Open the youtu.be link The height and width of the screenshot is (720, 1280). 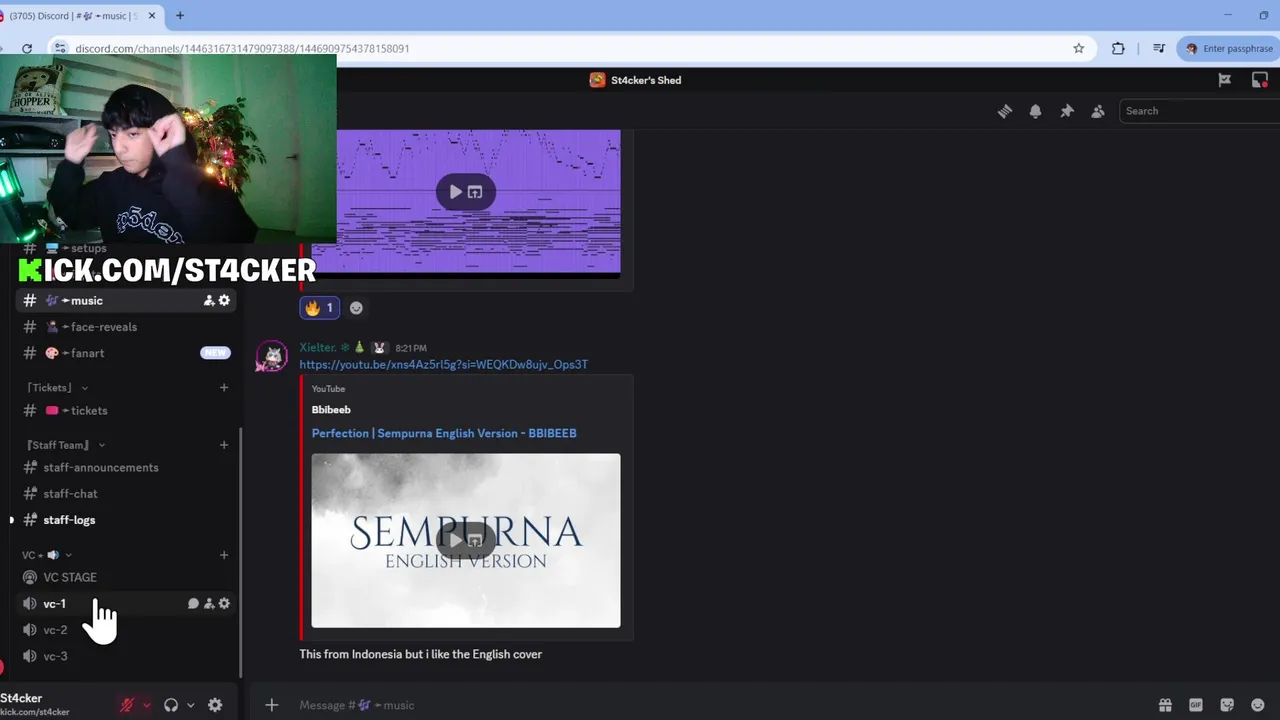443,364
